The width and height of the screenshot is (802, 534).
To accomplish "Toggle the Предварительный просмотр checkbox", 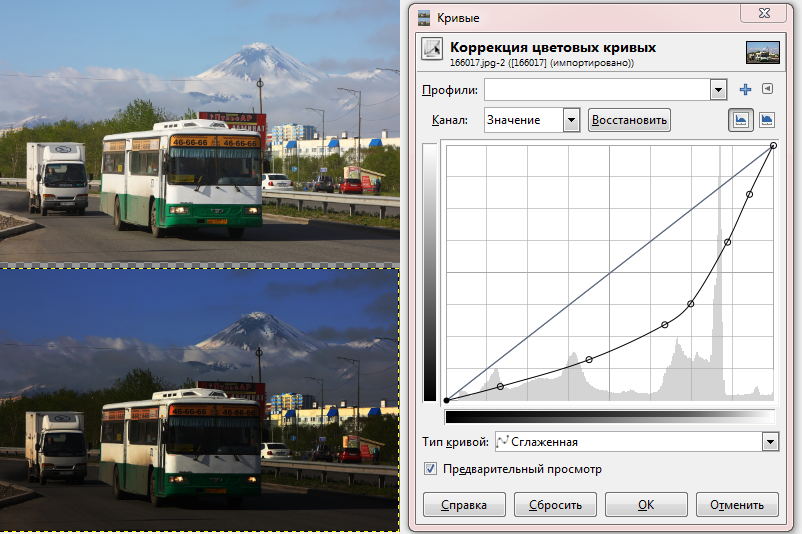I will (x=430, y=469).
